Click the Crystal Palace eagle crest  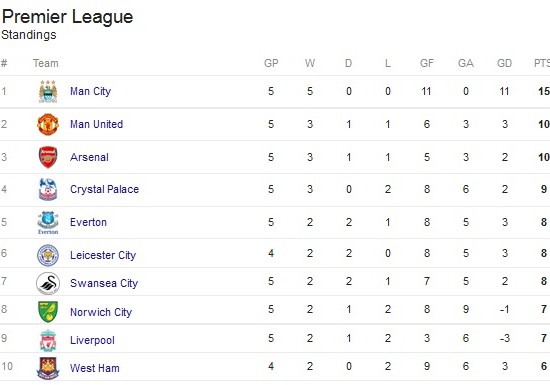click(x=48, y=189)
